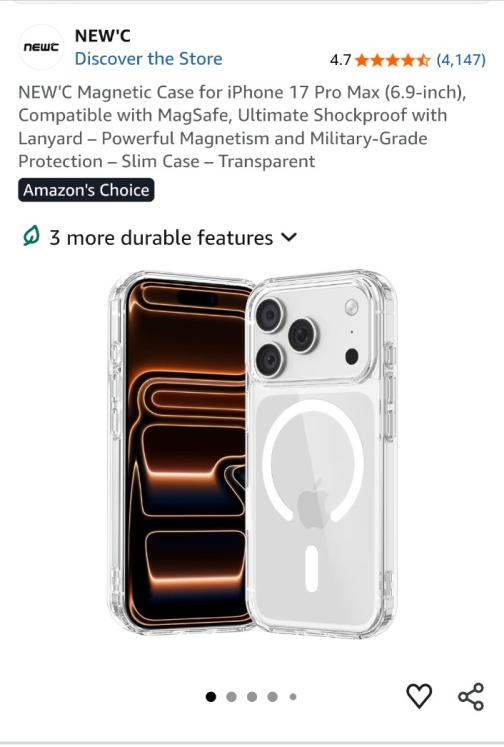Expand the durable features chevron
This screenshot has height=747, width=504.
tap(289, 237)
